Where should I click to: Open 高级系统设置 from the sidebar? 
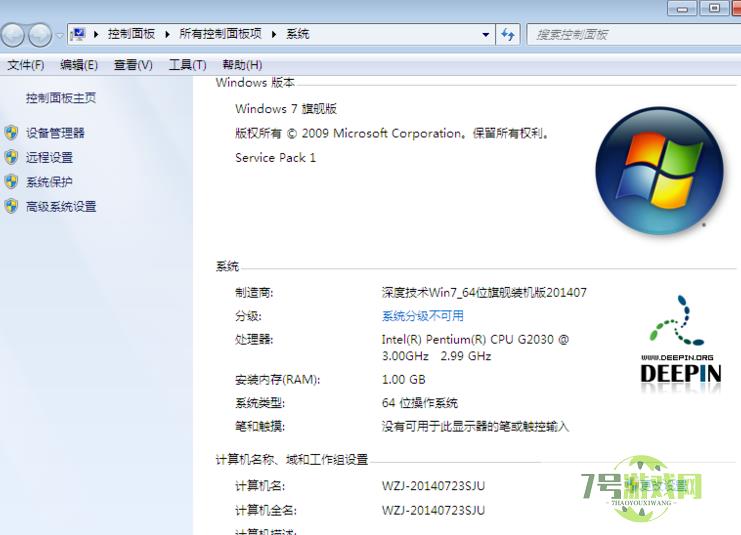coord(61,207)
